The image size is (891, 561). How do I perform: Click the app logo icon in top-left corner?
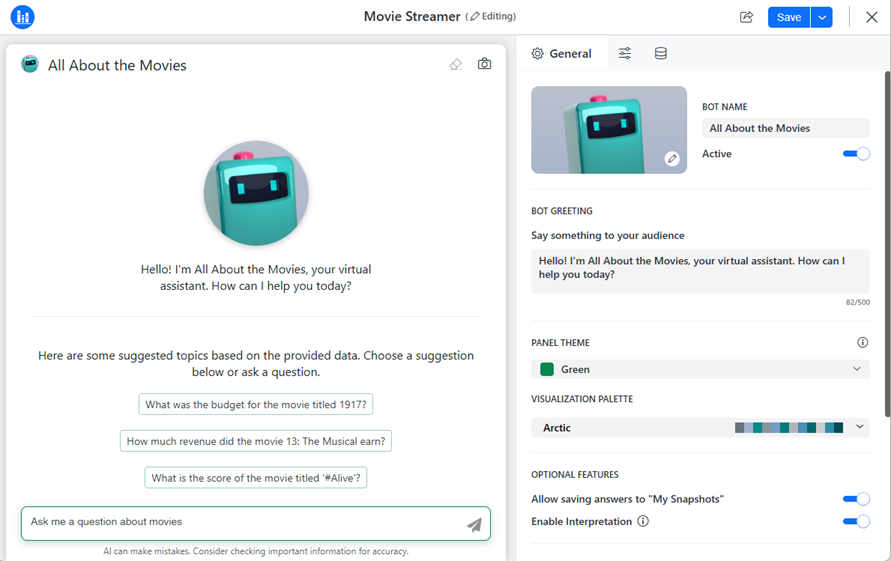point(22,17)
